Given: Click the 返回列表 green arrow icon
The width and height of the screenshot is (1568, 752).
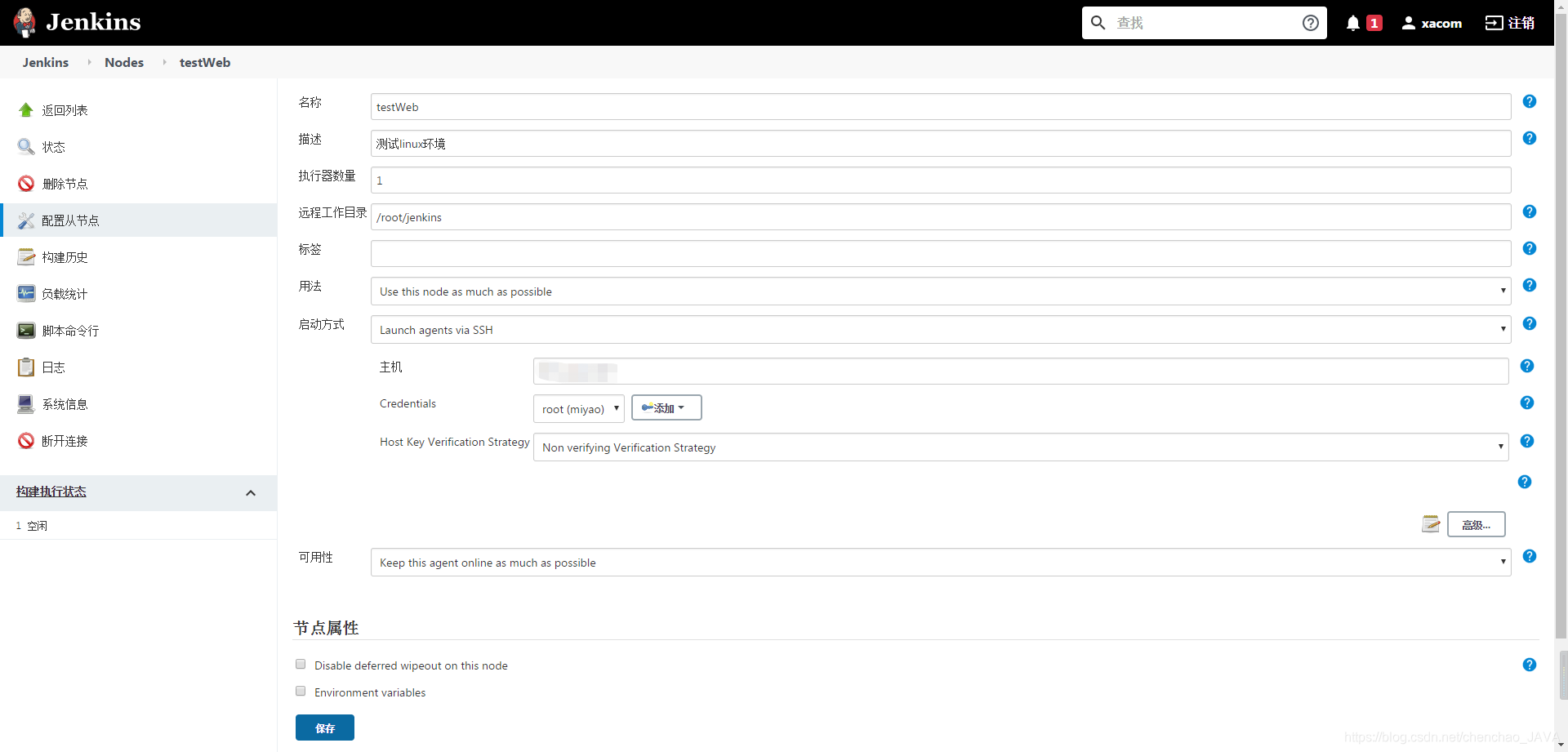Looking at the screenshot, I should click(26, 110).
